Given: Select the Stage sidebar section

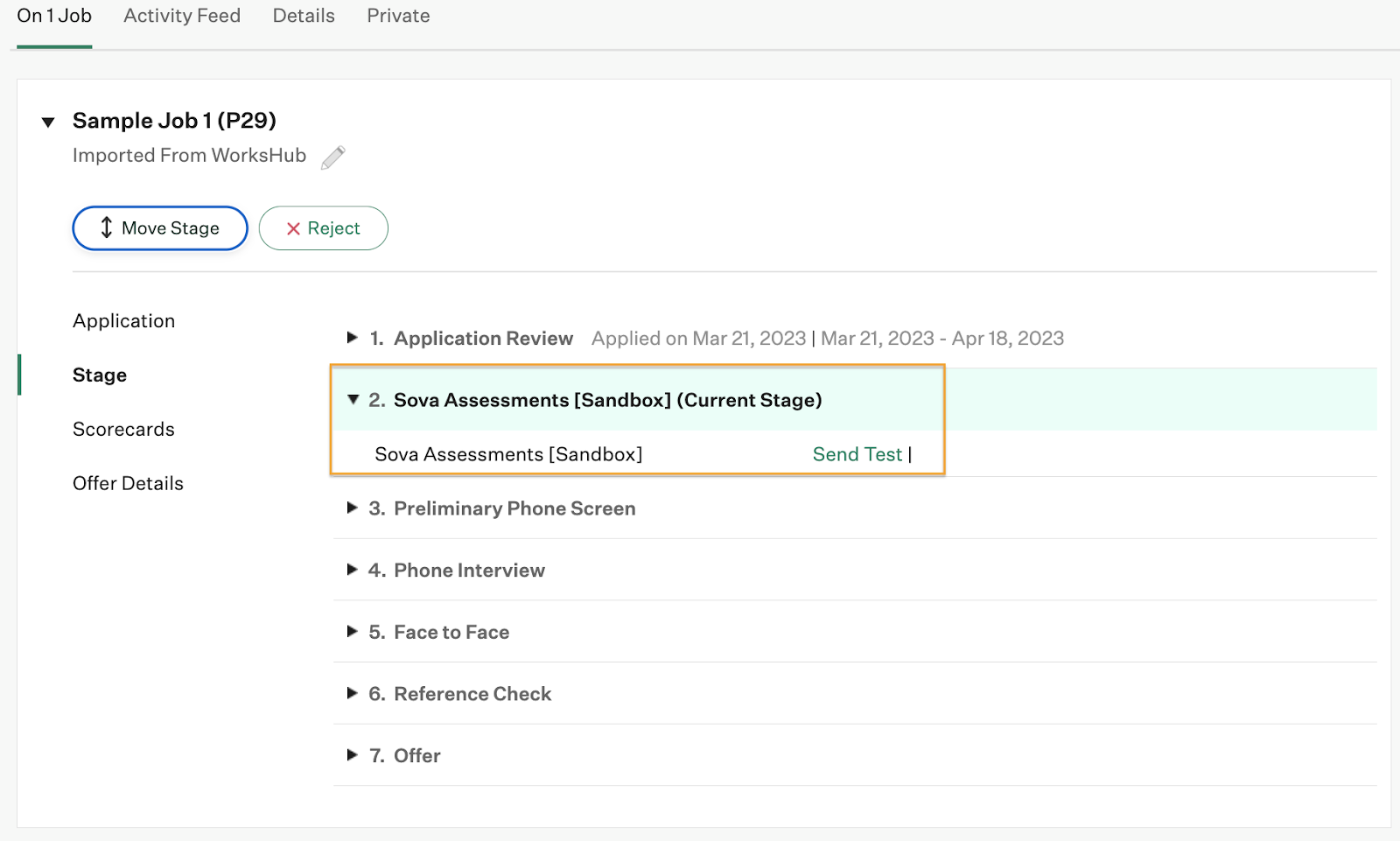Looking at the screenshot, I should click(100, 375).
